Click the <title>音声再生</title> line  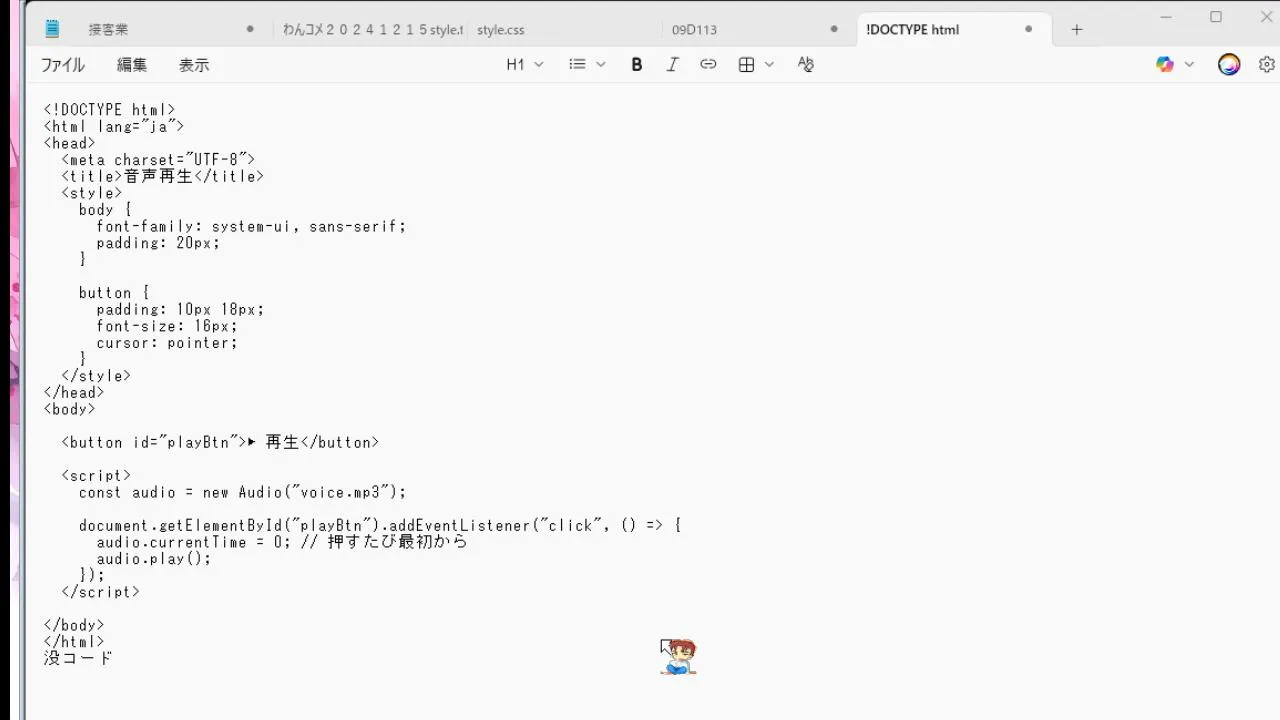click(x=162, y=176)
